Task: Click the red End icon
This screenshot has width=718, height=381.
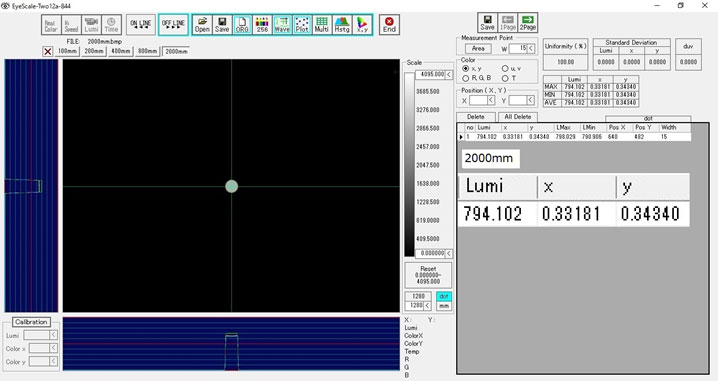Action: pos(389,25)
